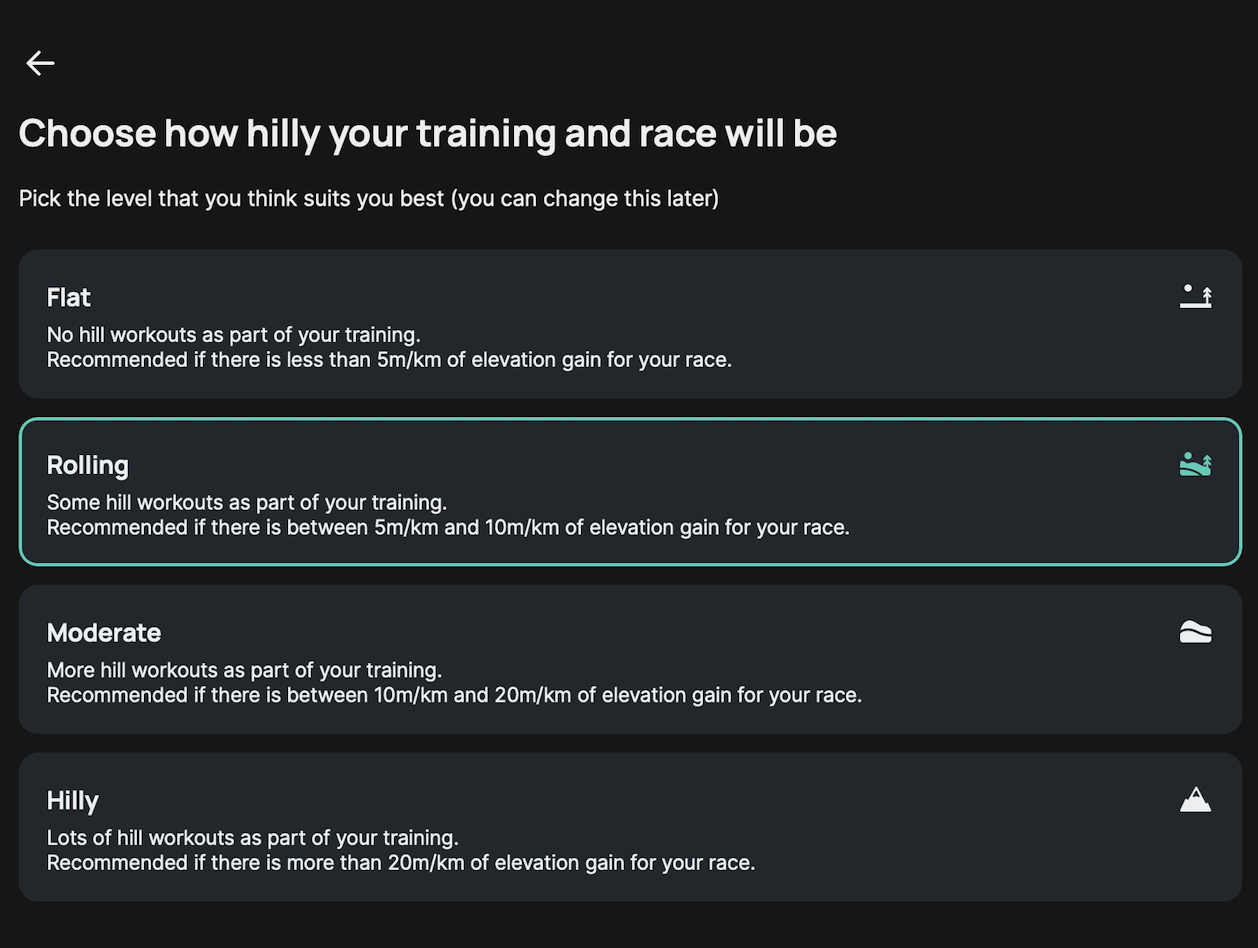Click the Hilly mountain peak icon
This screenshot has height=948, width=1258.
[1195, 800]
